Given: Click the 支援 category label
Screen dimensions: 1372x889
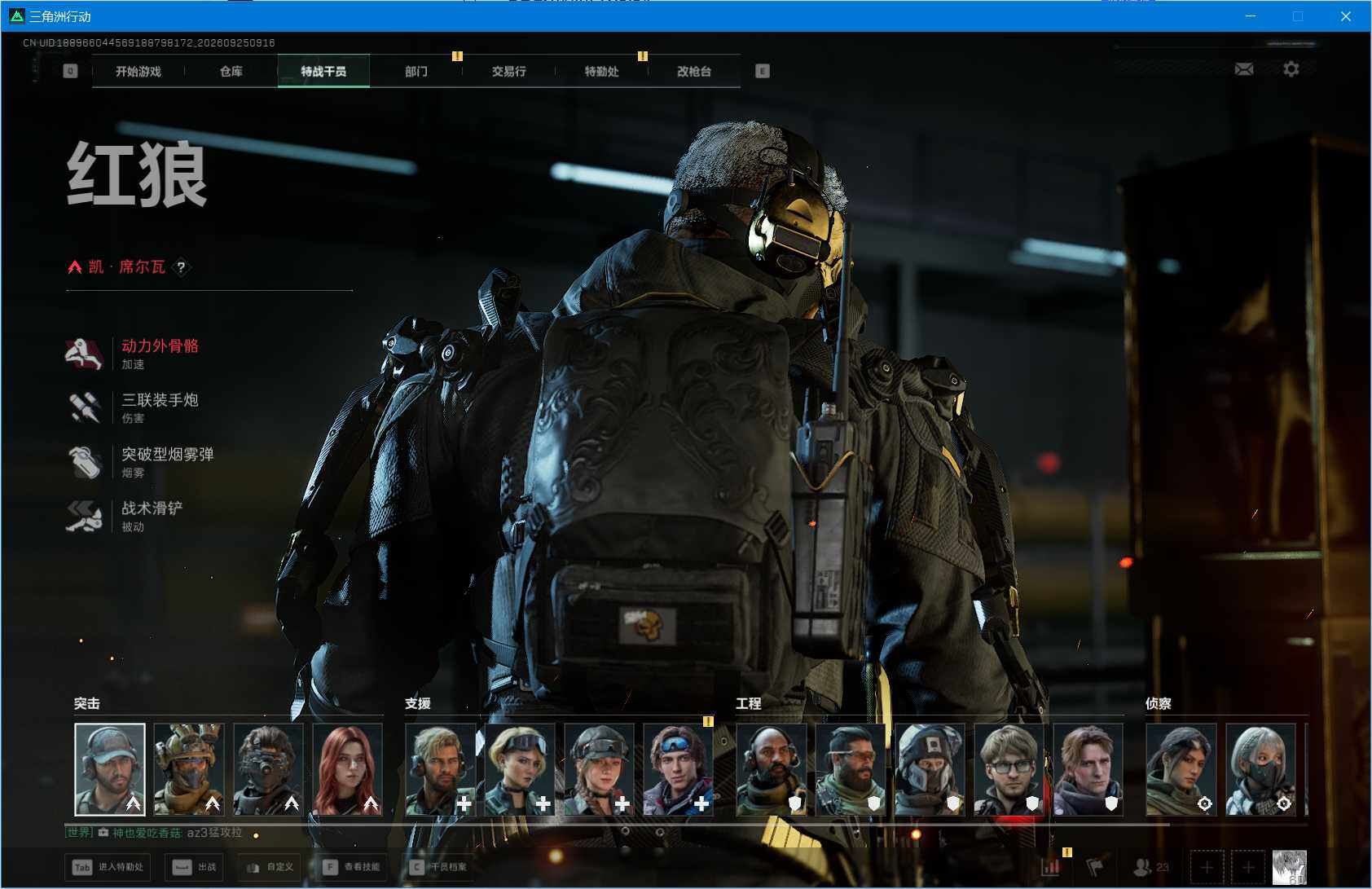Looking at the screenshot, I should (418, 703).
